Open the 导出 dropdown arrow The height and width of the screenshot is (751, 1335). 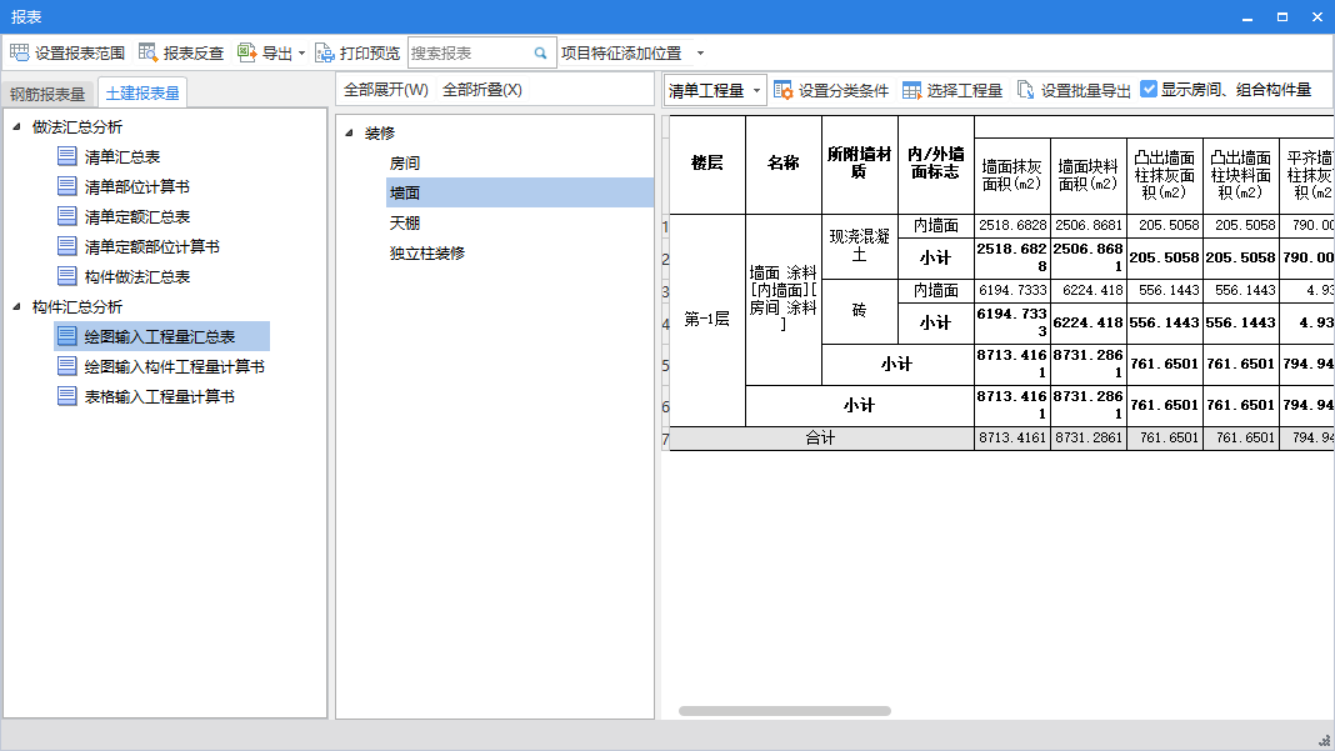pos(302,53)
